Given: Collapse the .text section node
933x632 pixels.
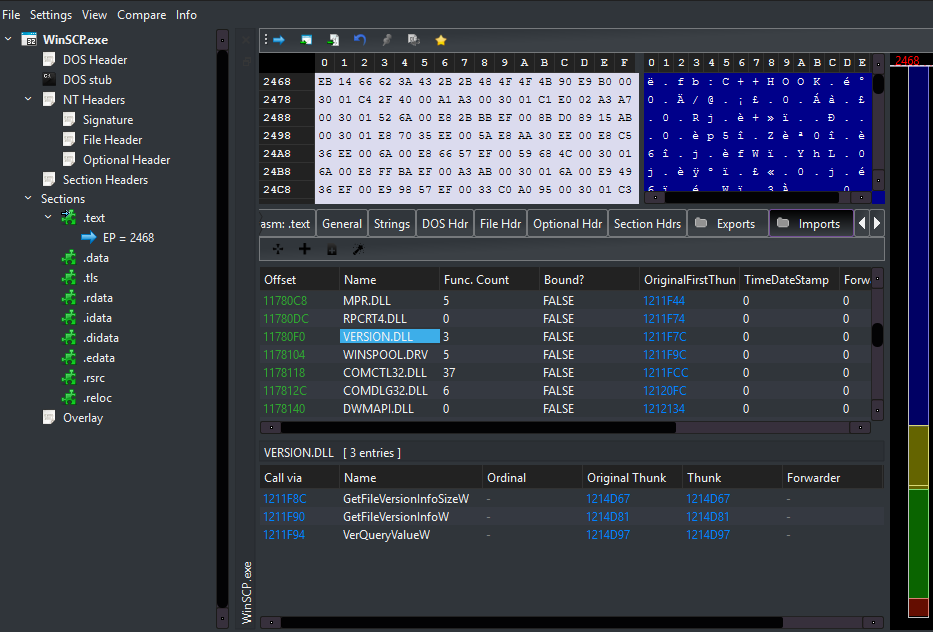Looking at the screenshot, I should pos(48,217).
